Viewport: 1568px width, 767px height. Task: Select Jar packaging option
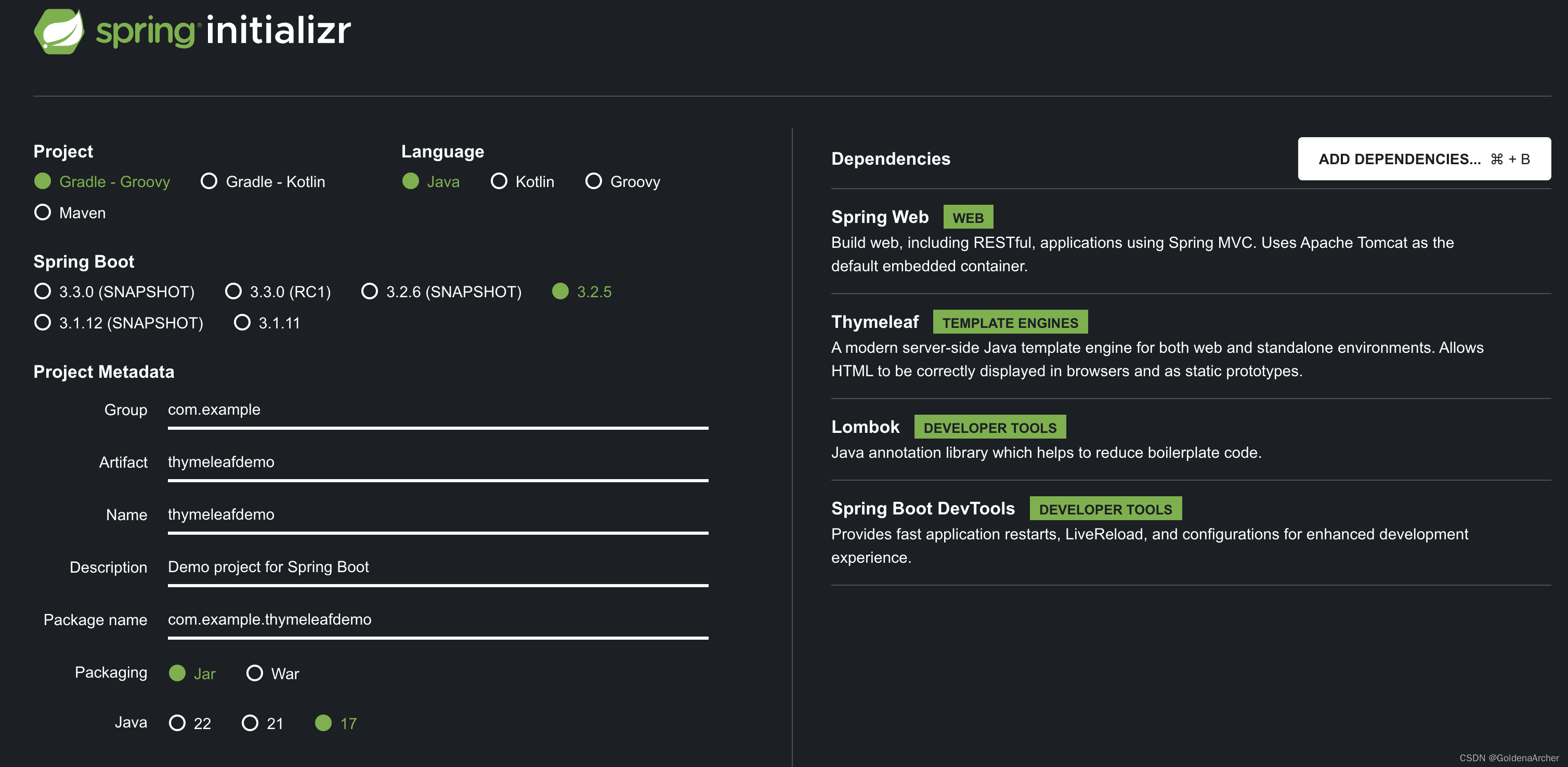[x=192, y=673]
